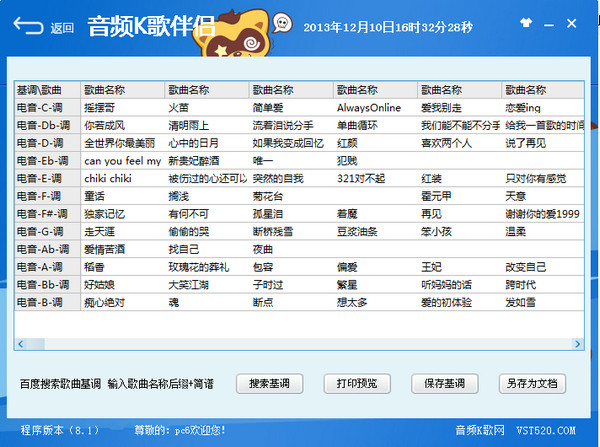
Task: Click the 基调\歌曲 column header
Action: pyautogui.click(x=47, y=89)
